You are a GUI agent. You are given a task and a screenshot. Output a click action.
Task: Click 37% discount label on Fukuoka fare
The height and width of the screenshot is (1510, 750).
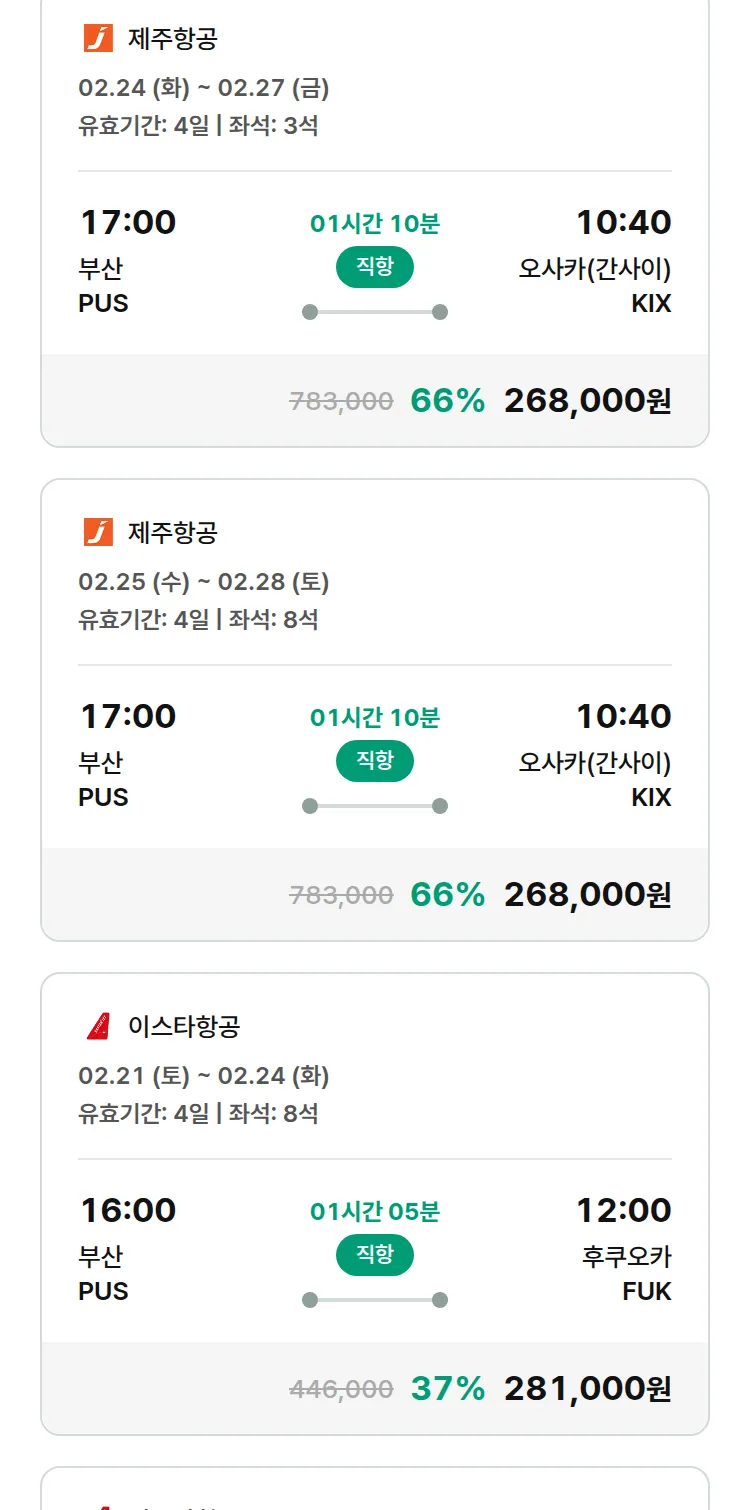coord(447,1389)
